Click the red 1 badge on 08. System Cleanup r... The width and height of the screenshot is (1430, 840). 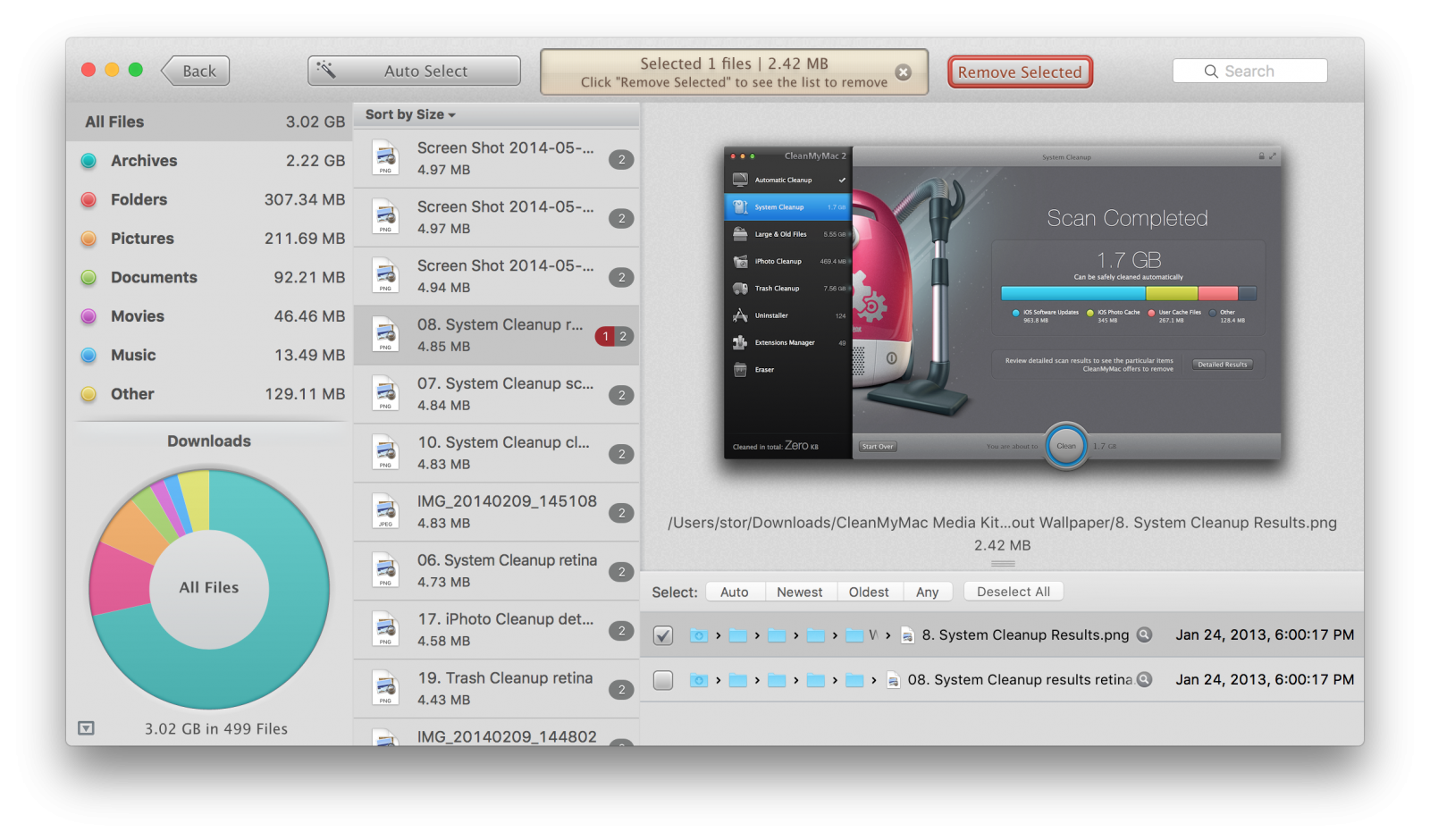[605, 336]
